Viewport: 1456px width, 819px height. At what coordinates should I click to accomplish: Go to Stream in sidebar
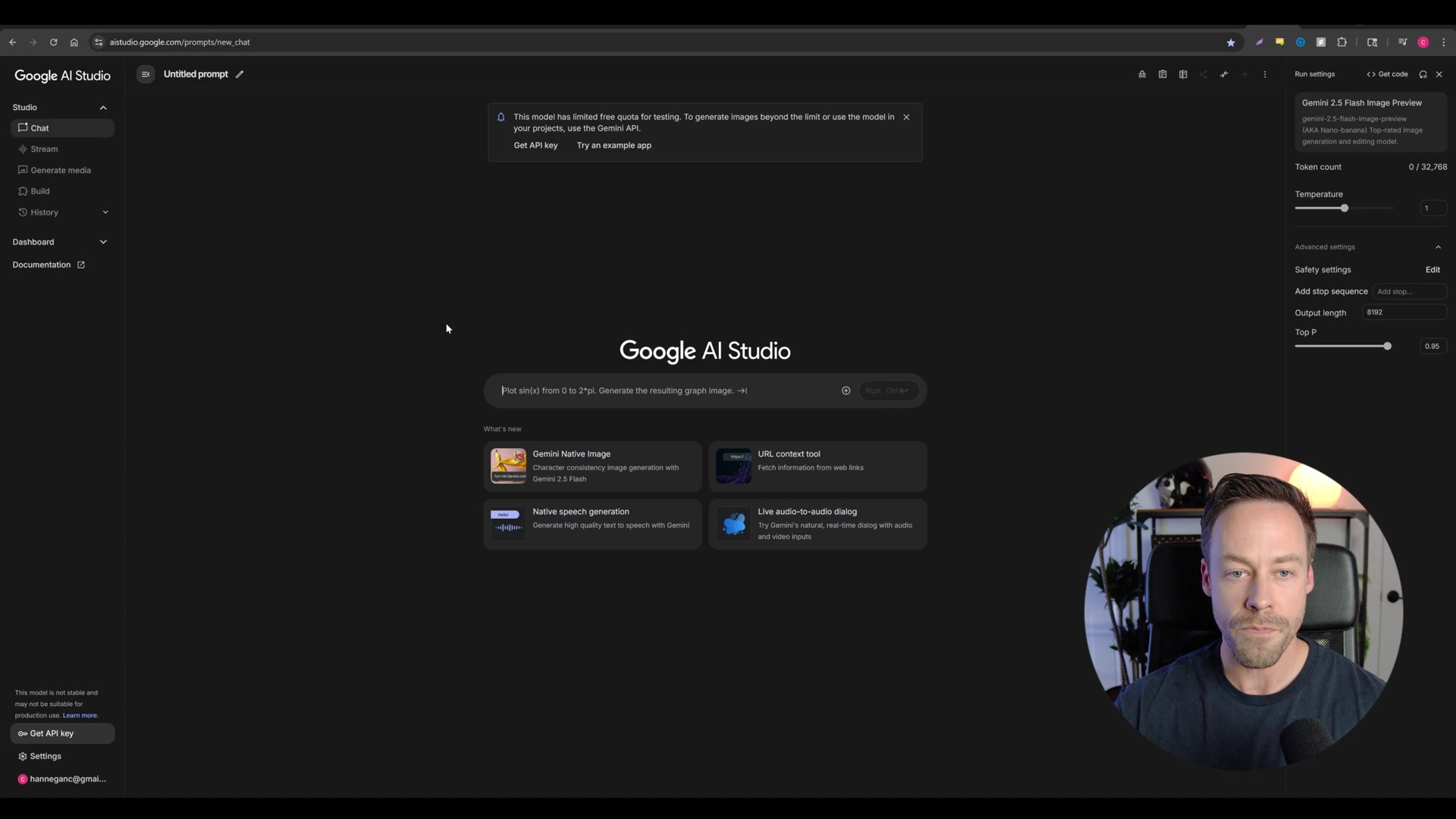point(44,149)
